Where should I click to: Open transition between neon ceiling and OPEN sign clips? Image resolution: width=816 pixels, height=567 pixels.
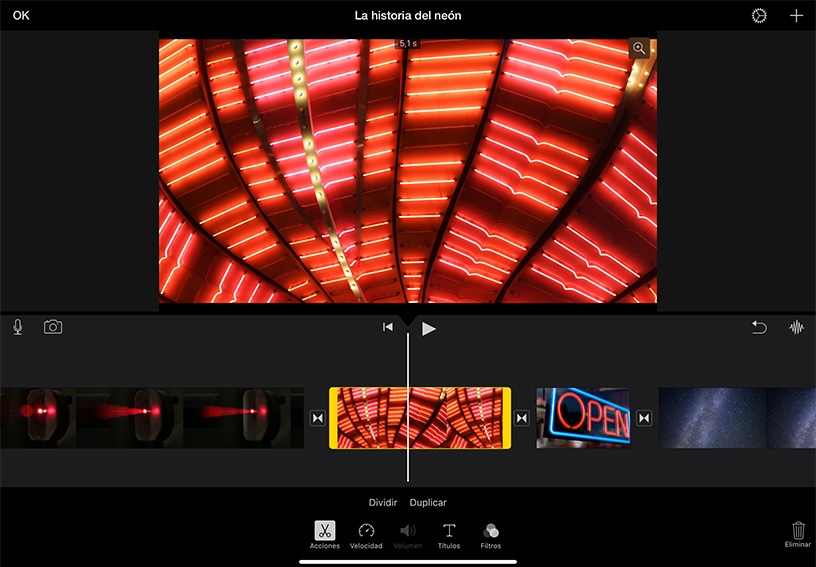521,418
